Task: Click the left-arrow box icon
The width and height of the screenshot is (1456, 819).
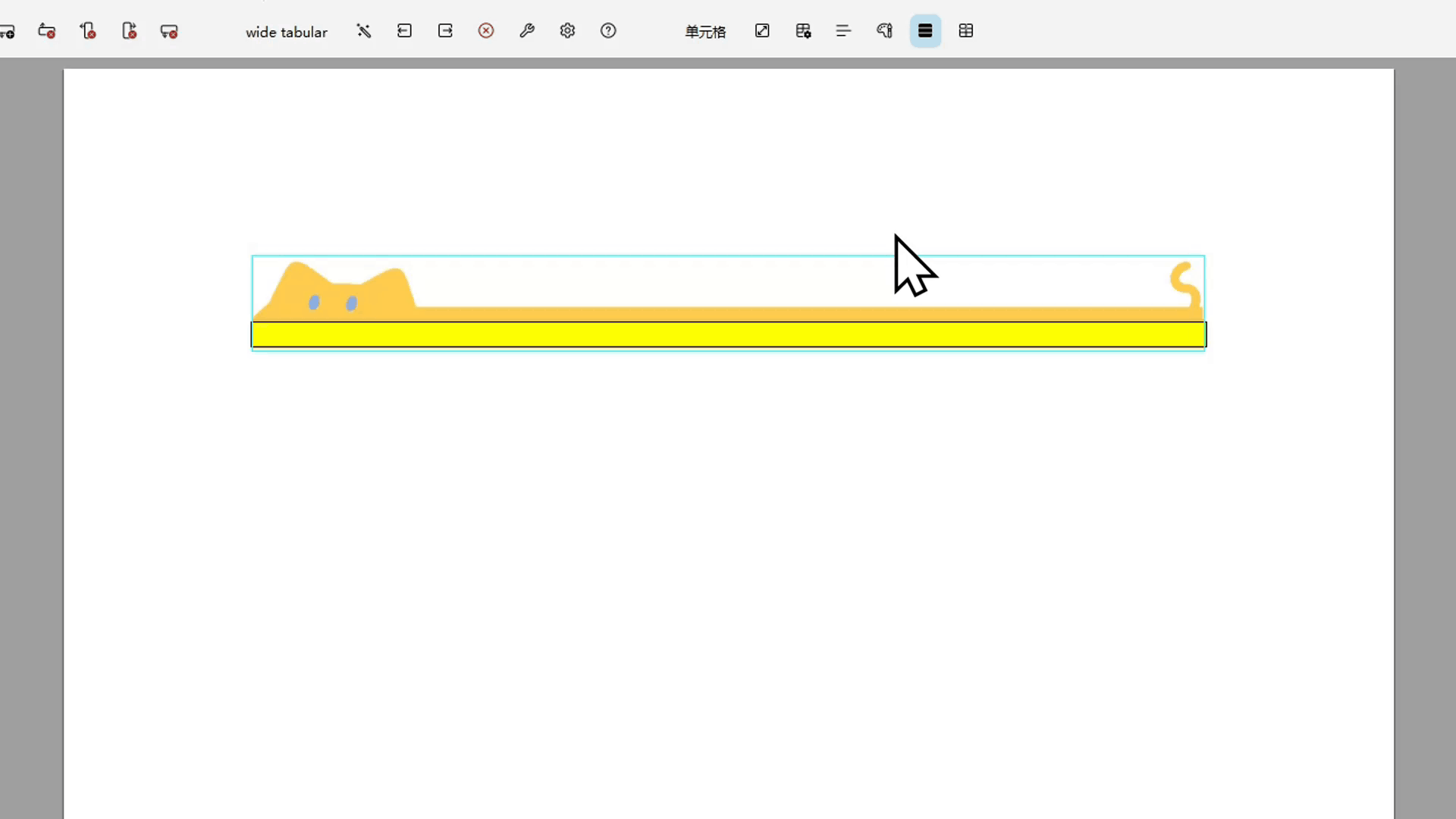Action: pos(404,31)
